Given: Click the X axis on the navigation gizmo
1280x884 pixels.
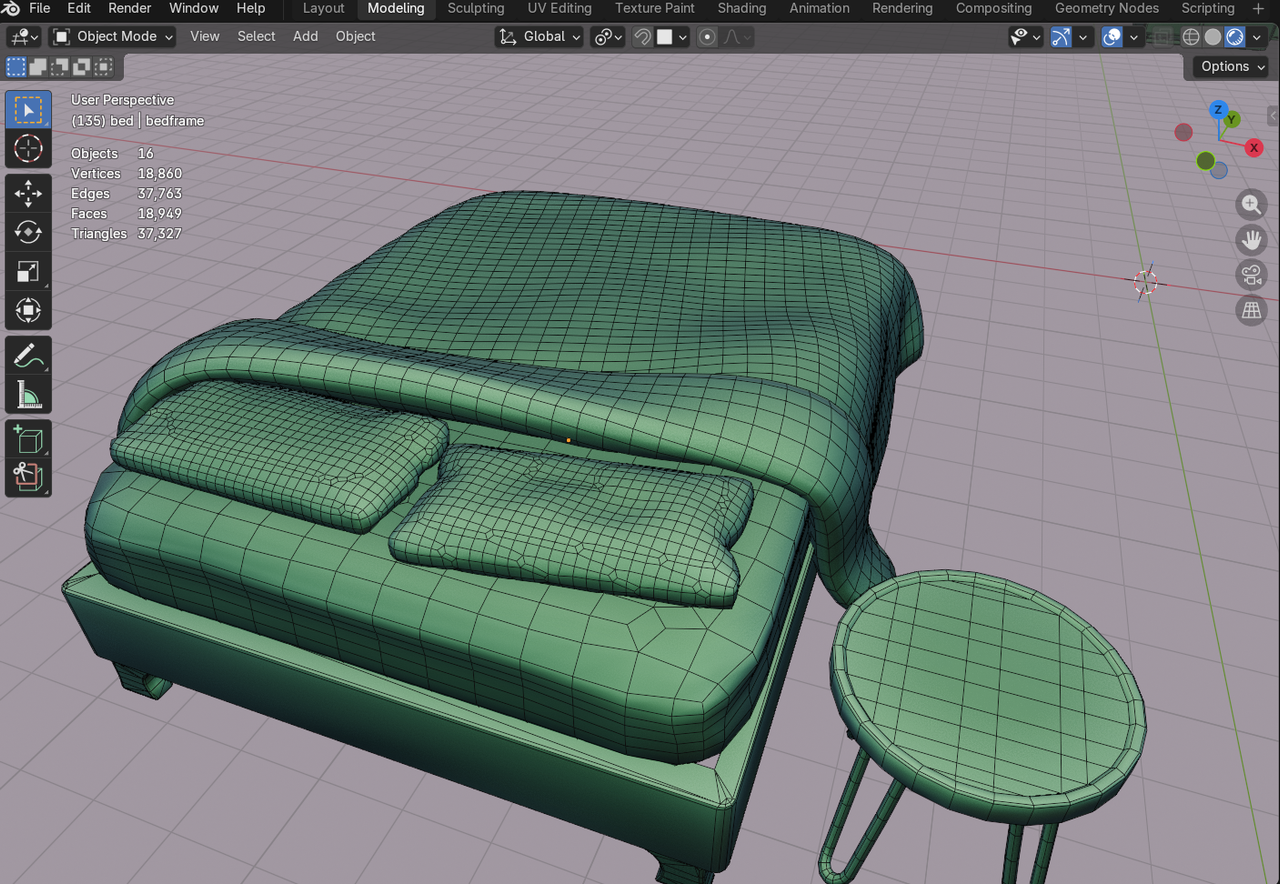Looking at the screenshot, I should click(1253, 148).
